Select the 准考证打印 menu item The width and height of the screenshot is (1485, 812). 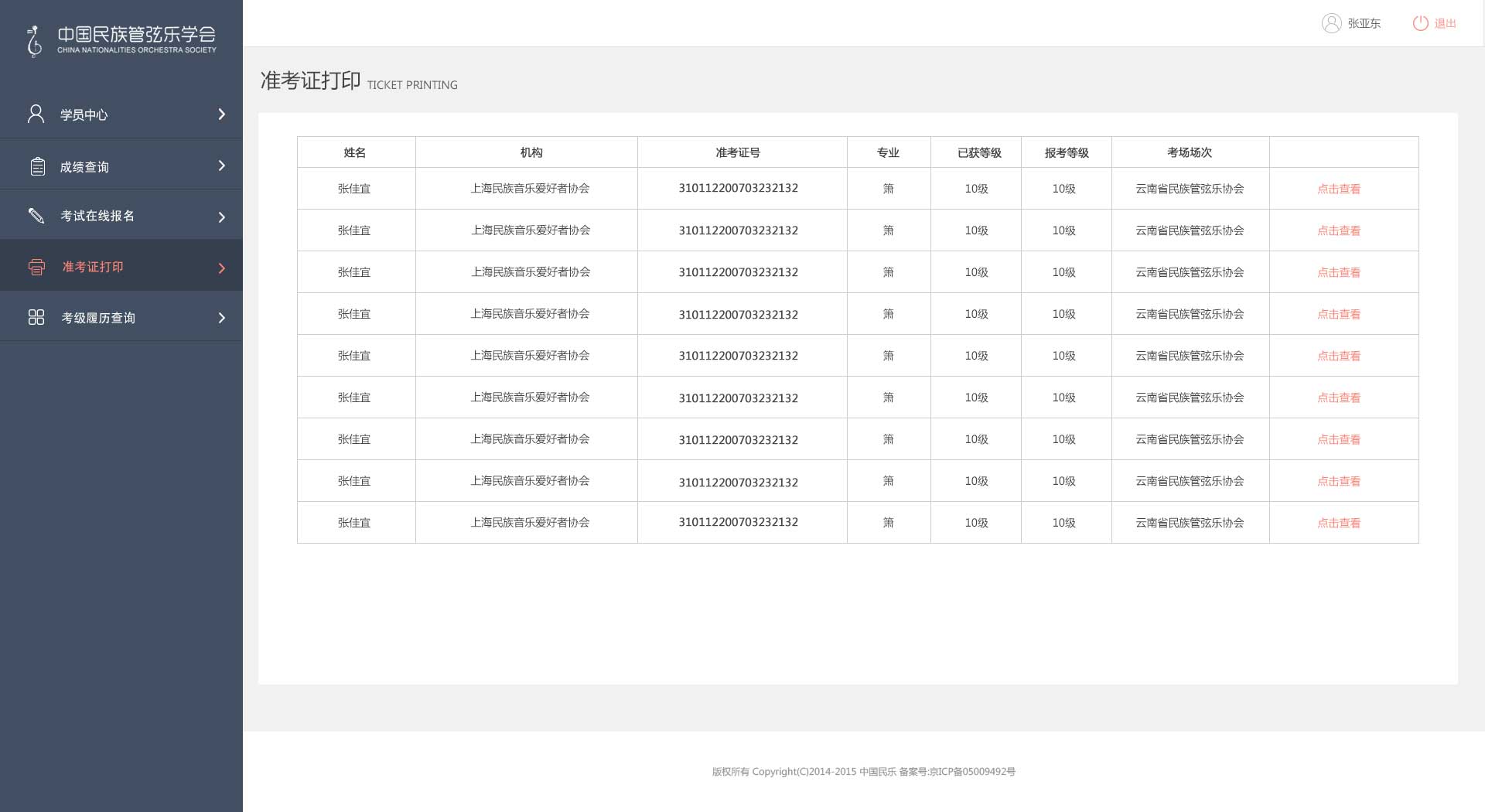(93, 267)
